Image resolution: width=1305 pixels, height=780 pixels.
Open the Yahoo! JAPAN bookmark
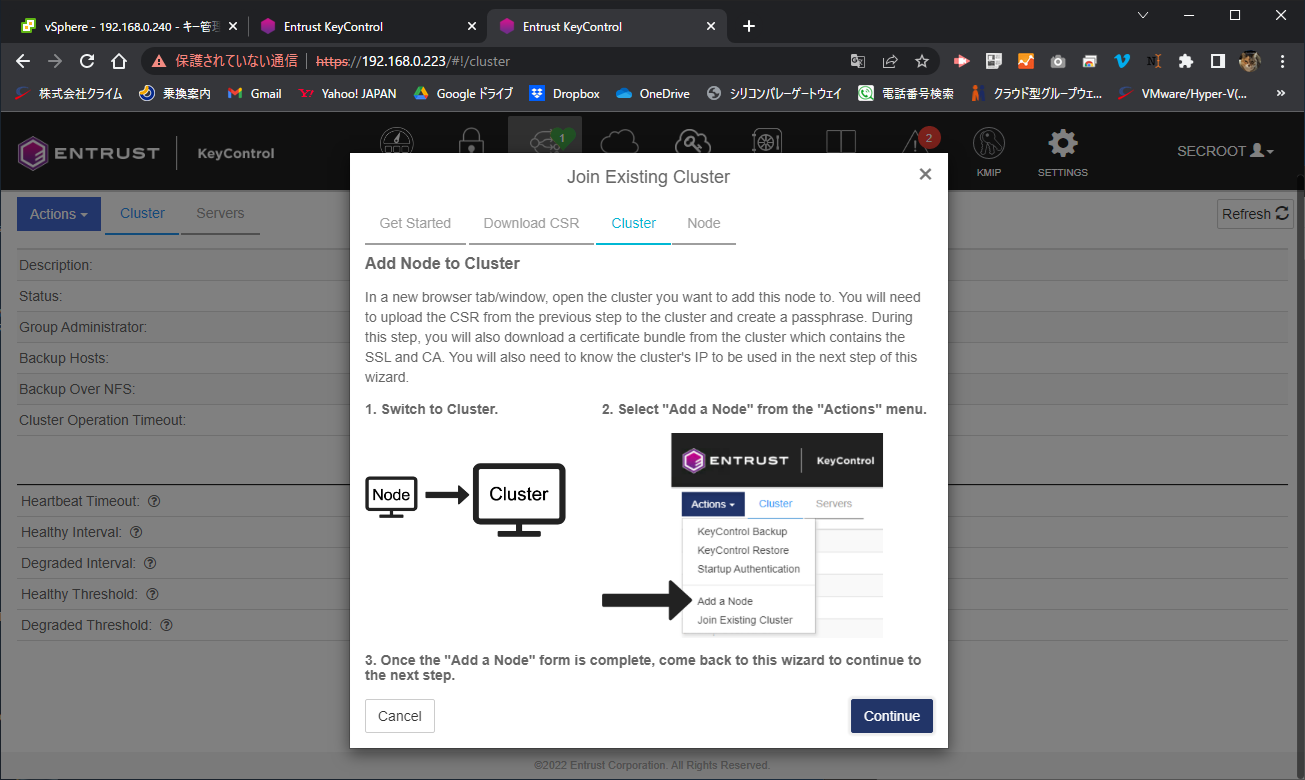pos(347,93)
